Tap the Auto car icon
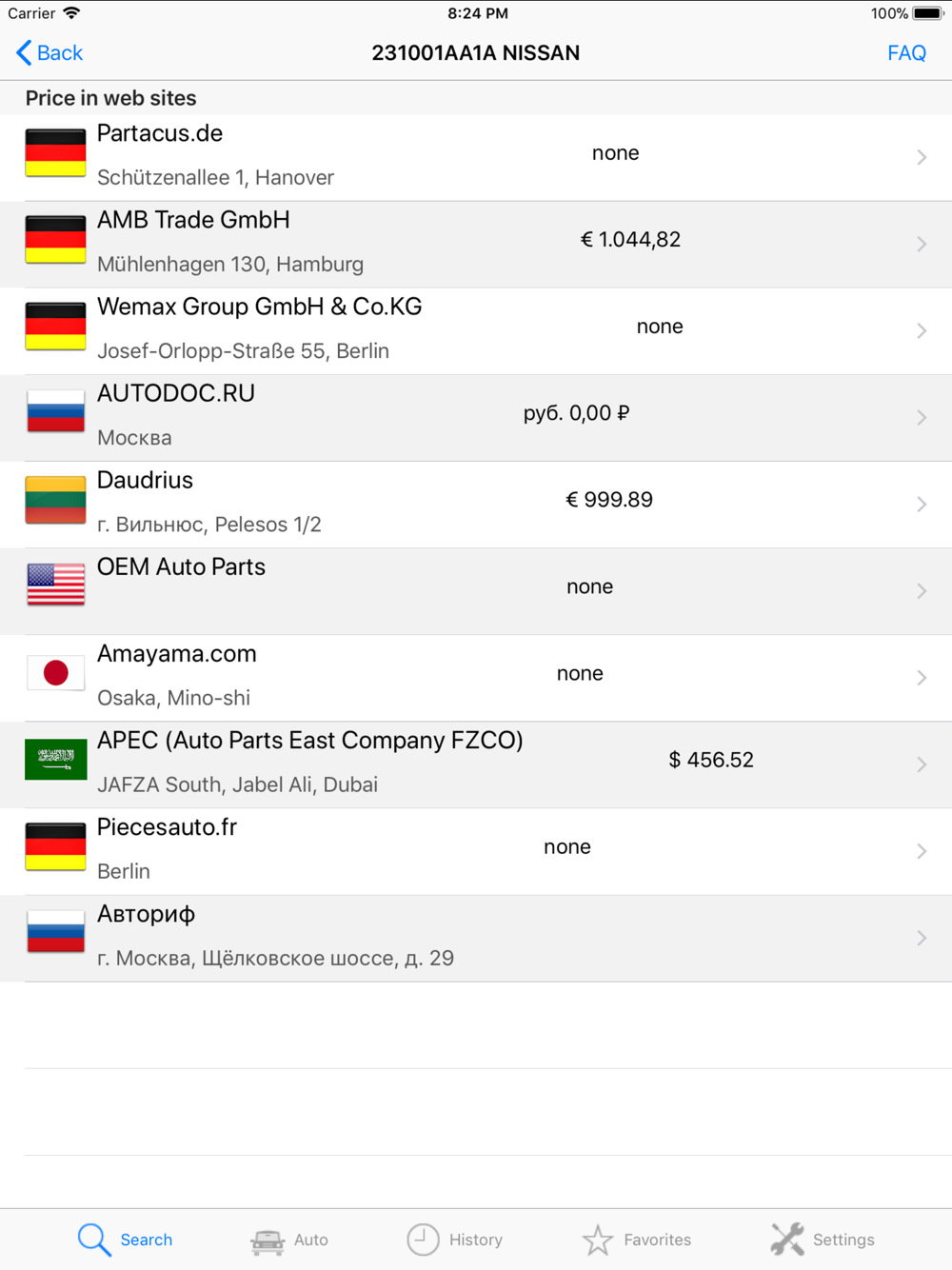952x1270 pixels. [268, 1240]
